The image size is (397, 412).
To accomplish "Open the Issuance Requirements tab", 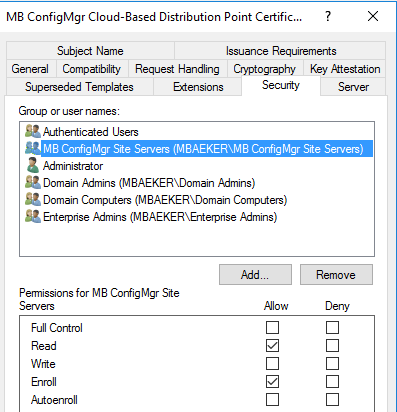I will click(281, 51).
